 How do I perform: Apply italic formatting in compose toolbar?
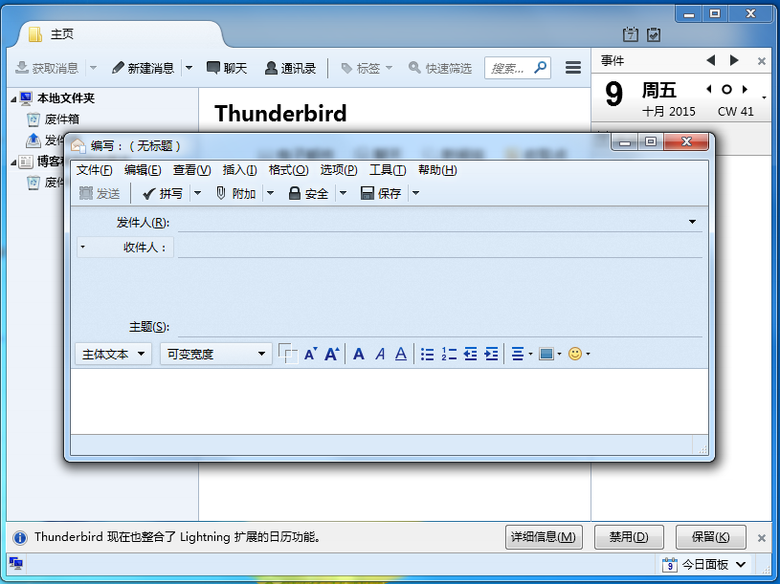tap(380, 354)
